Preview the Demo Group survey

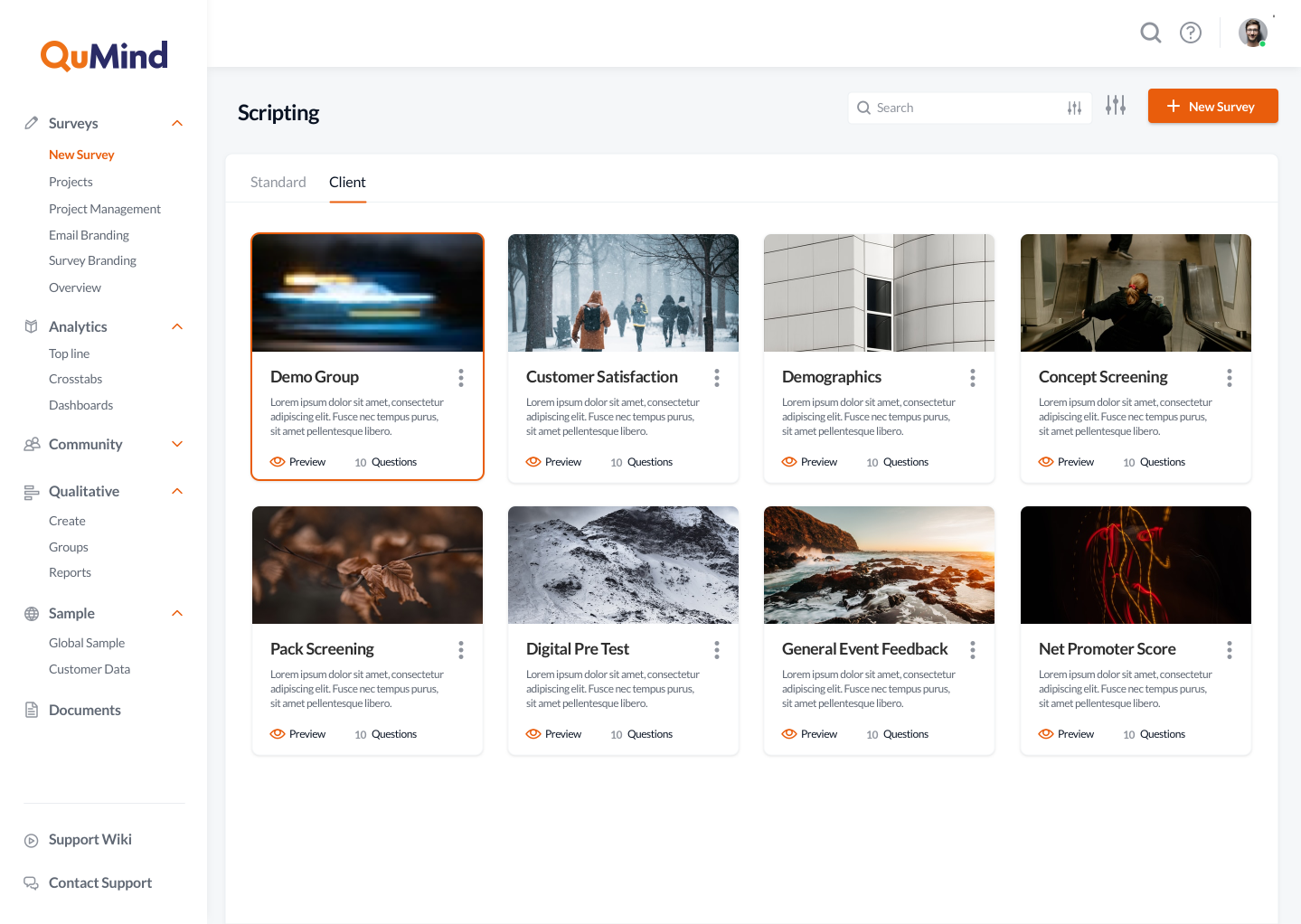click(297, 462)
